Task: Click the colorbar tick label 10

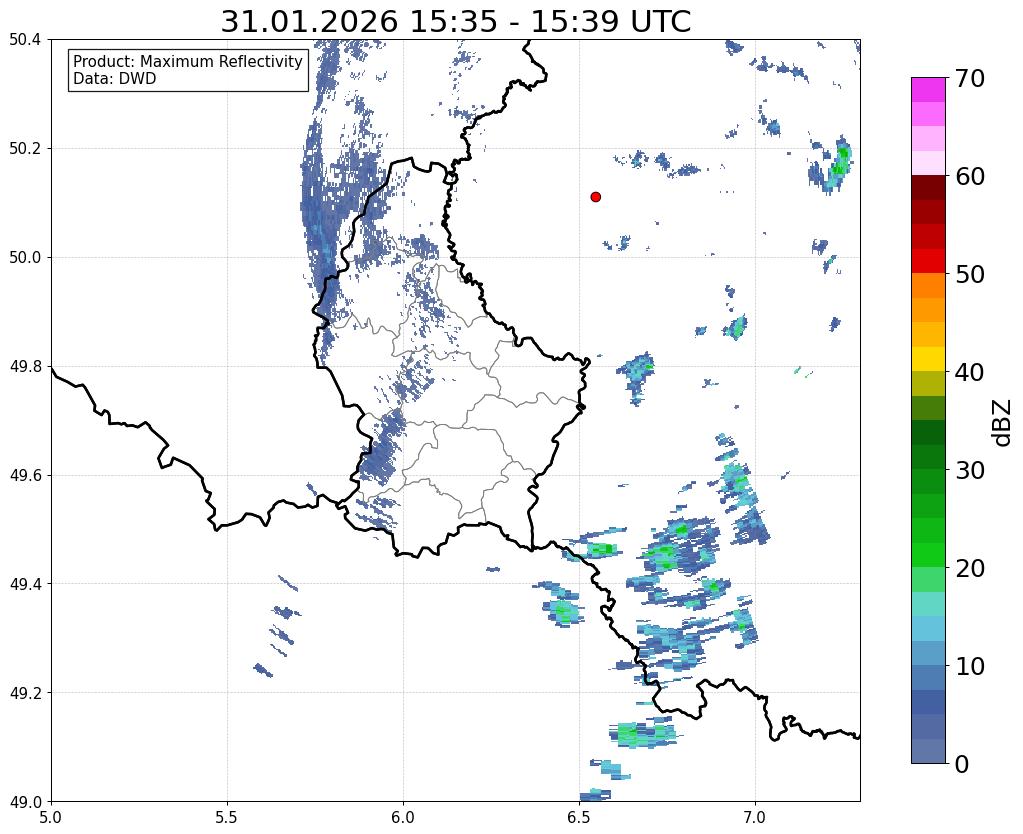Action: click(970, 666)
